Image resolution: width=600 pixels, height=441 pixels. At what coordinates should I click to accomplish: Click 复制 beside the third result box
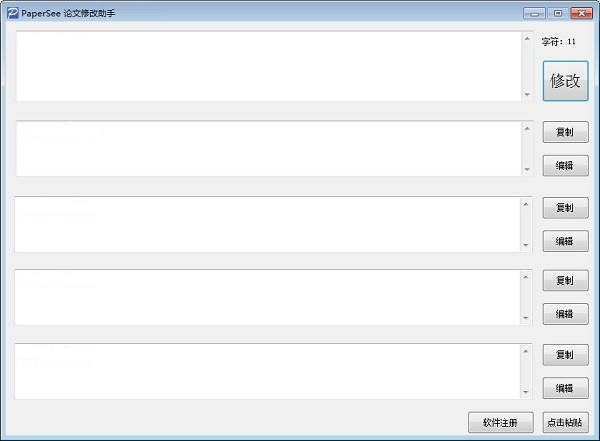(x=565, y=281)
